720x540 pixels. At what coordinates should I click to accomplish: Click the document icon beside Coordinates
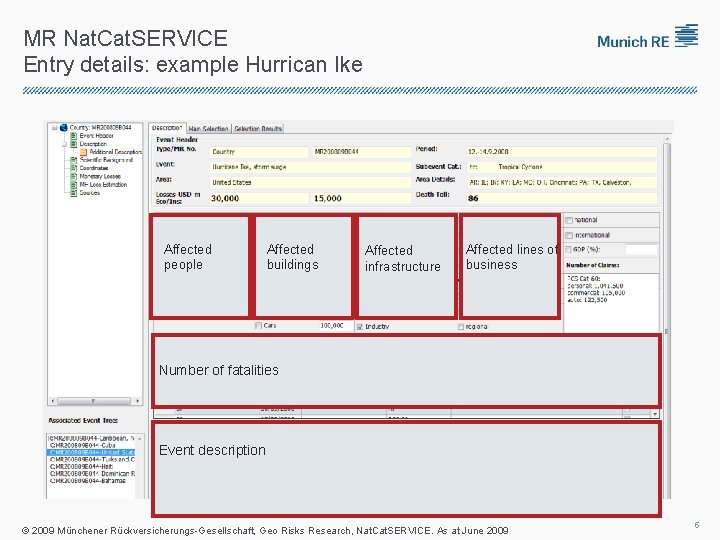pos(73,168)
